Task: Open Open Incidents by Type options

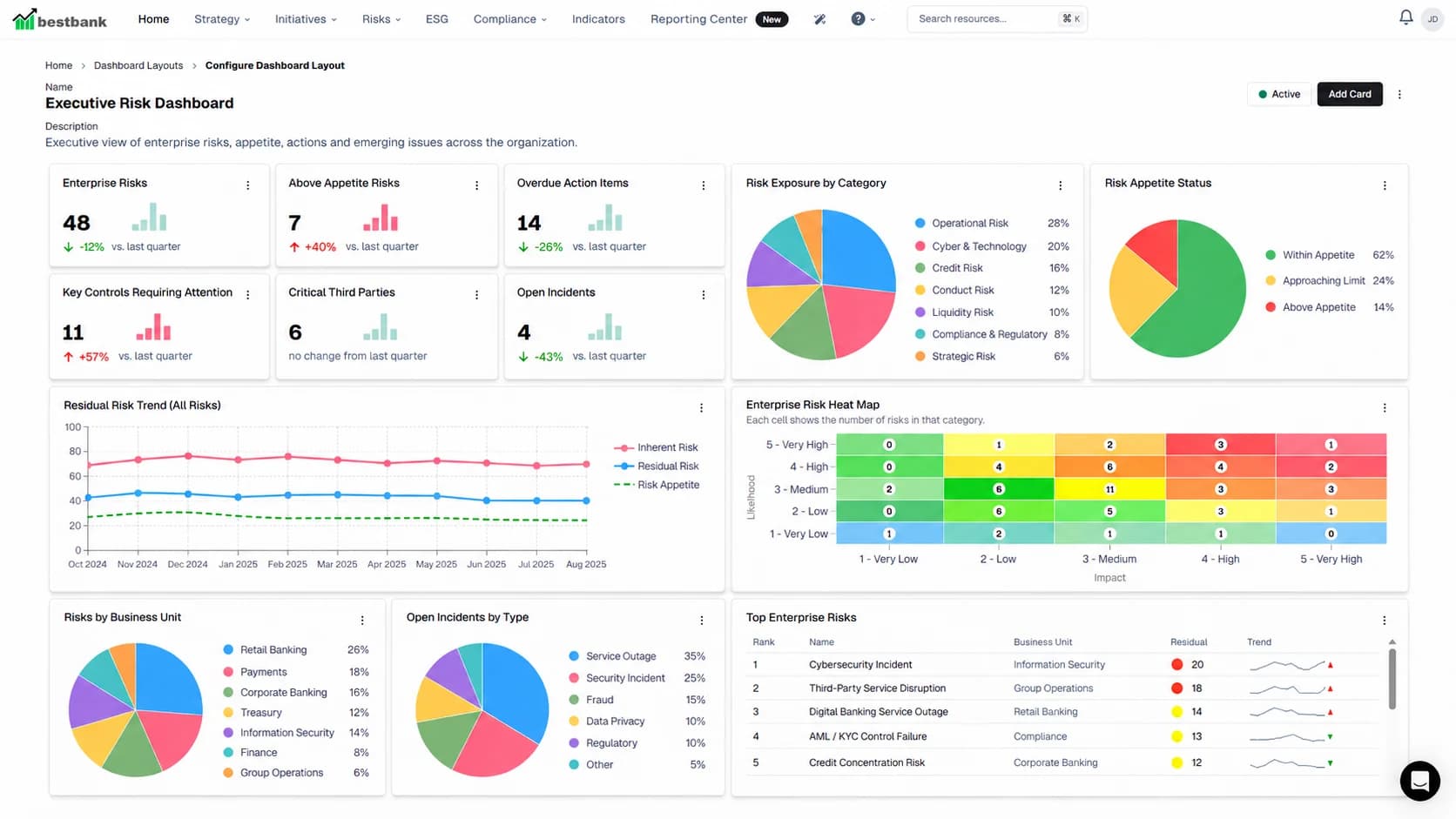Action: (x=701, y=621)
